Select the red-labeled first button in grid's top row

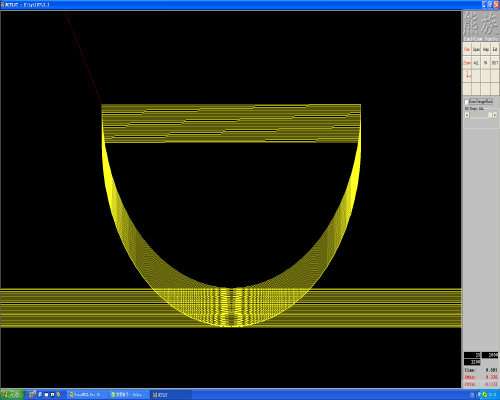click(x=467, y=49)
